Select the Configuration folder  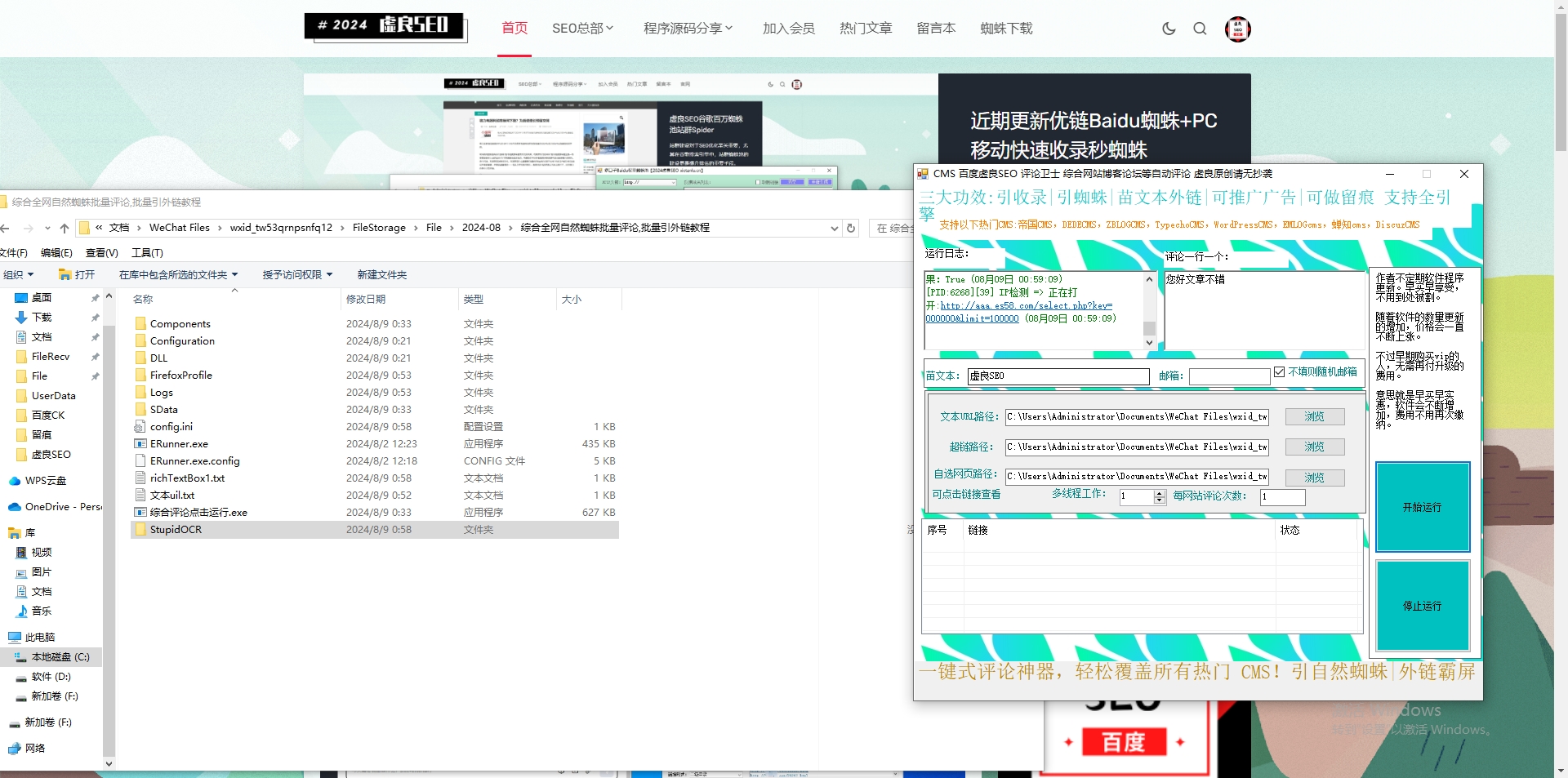pos(182,341)
